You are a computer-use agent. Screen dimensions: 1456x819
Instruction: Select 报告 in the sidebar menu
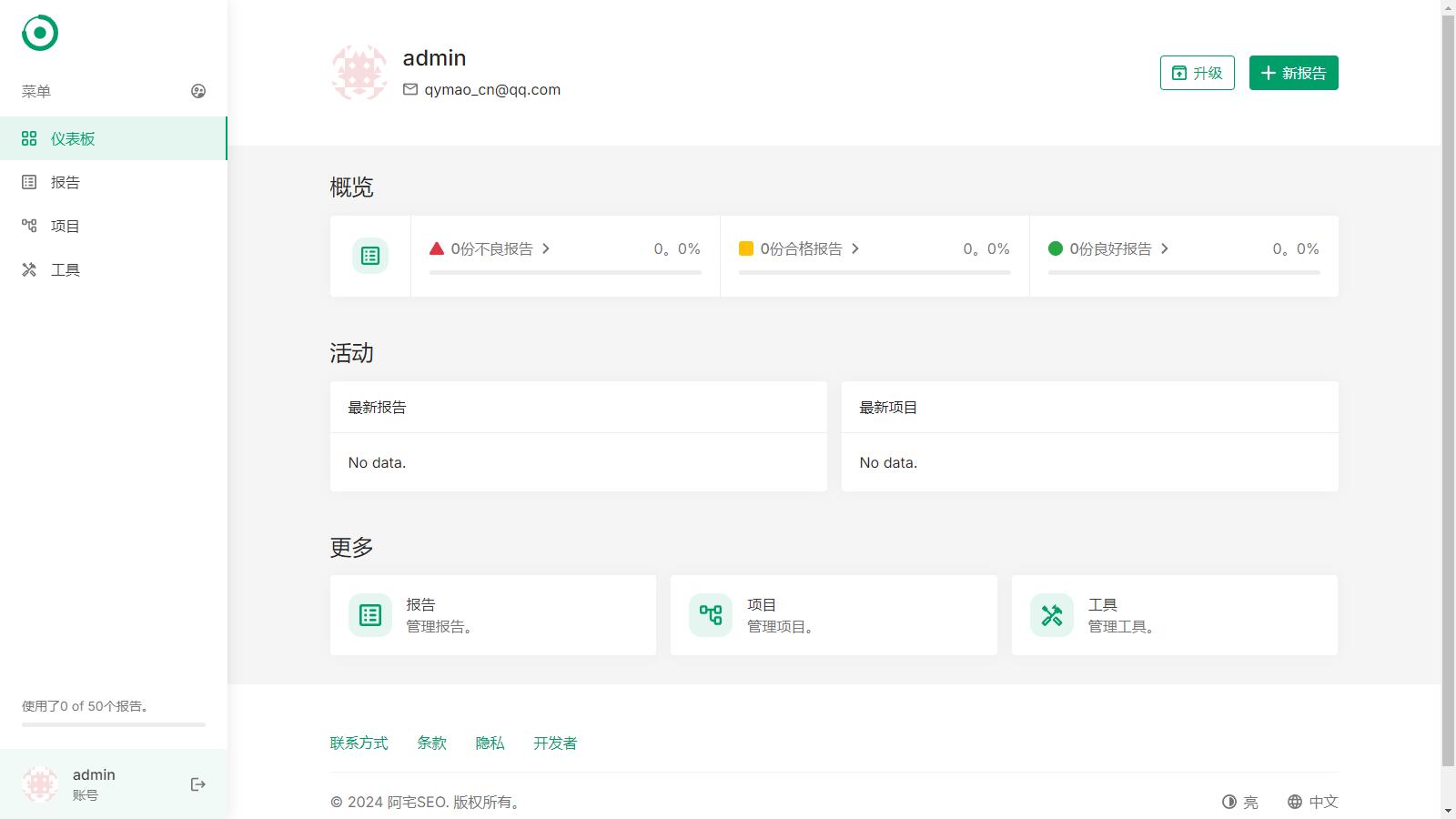click(66, 182)
